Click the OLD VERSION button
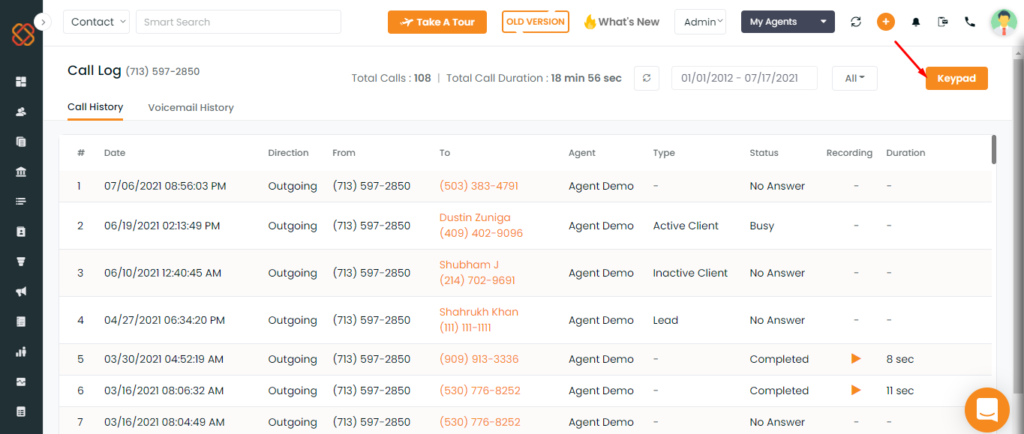This screenshot has height=434, width=1024. pos(536,22)
